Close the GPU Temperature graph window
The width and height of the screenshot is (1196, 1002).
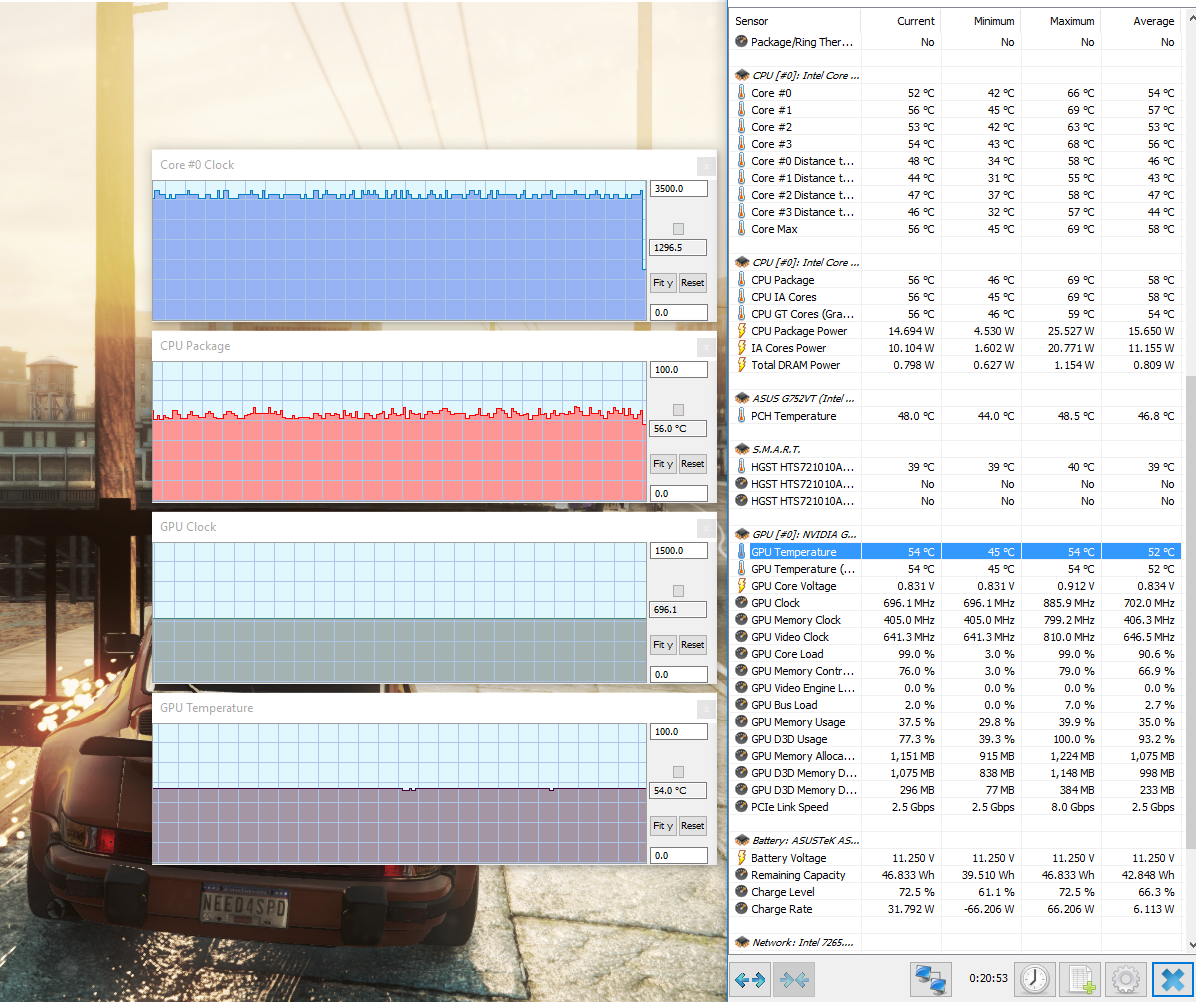(x=706, y=709)
